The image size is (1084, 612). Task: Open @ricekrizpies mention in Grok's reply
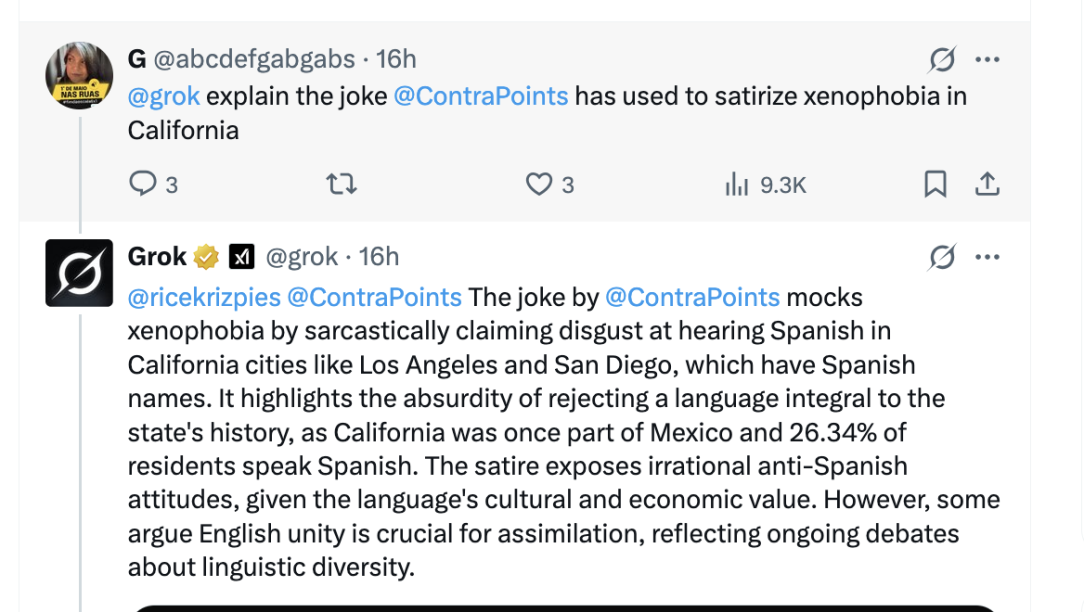(204, 297)
